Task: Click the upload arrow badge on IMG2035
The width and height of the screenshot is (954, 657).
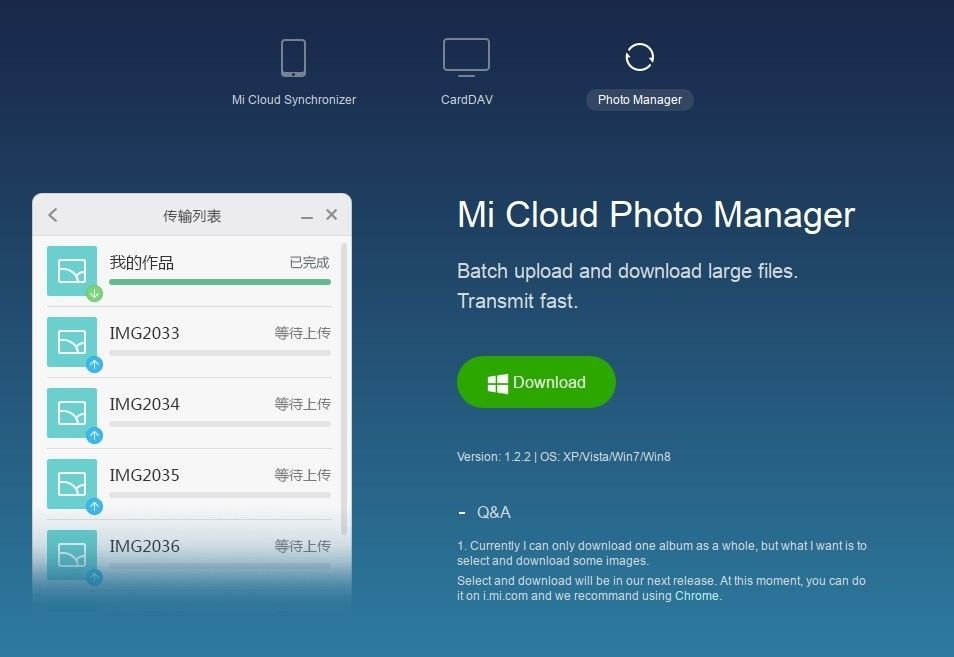Action: coord(94,507)
